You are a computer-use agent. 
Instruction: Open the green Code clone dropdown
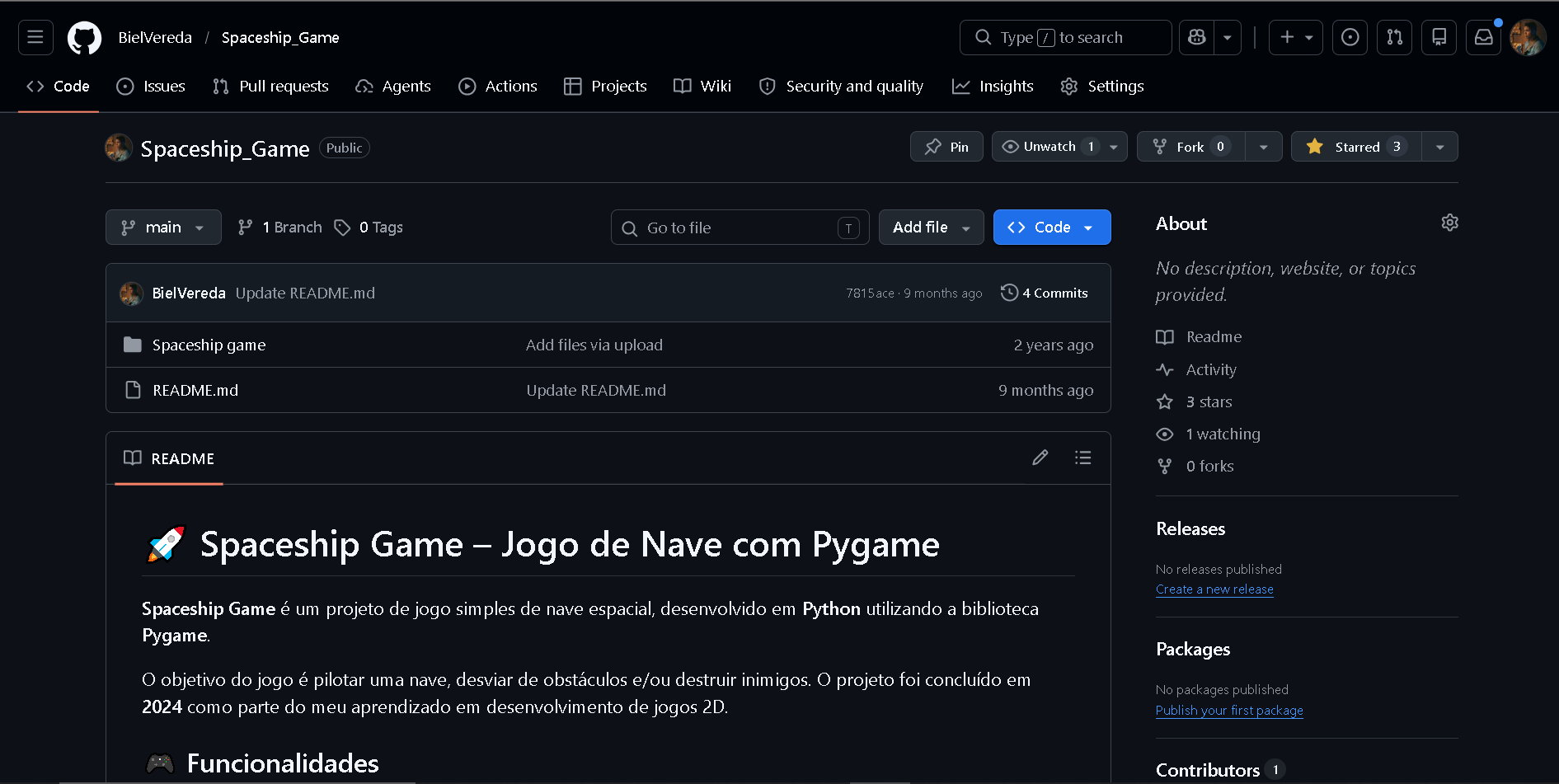1052,228
